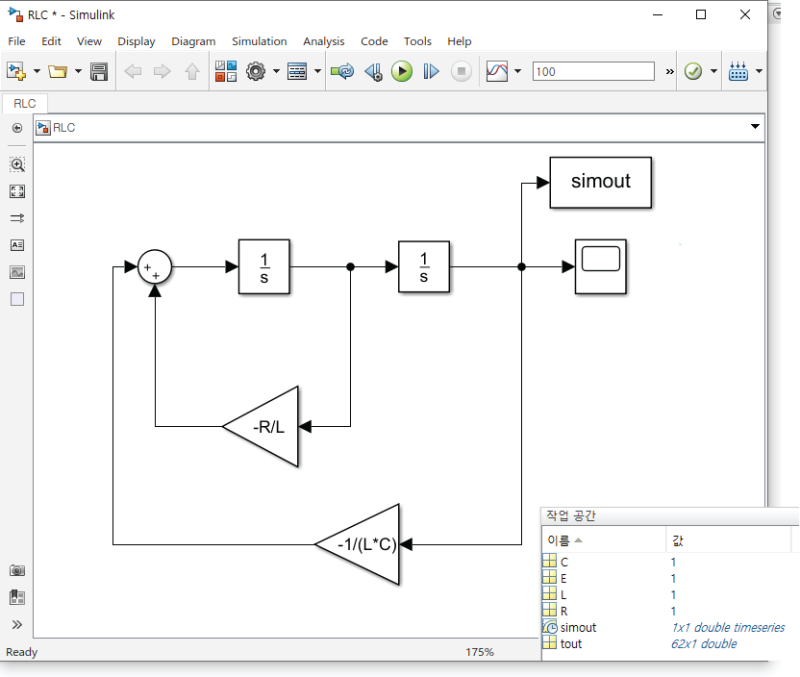Run the simulation with the green play icon

(x=401, y=71)
